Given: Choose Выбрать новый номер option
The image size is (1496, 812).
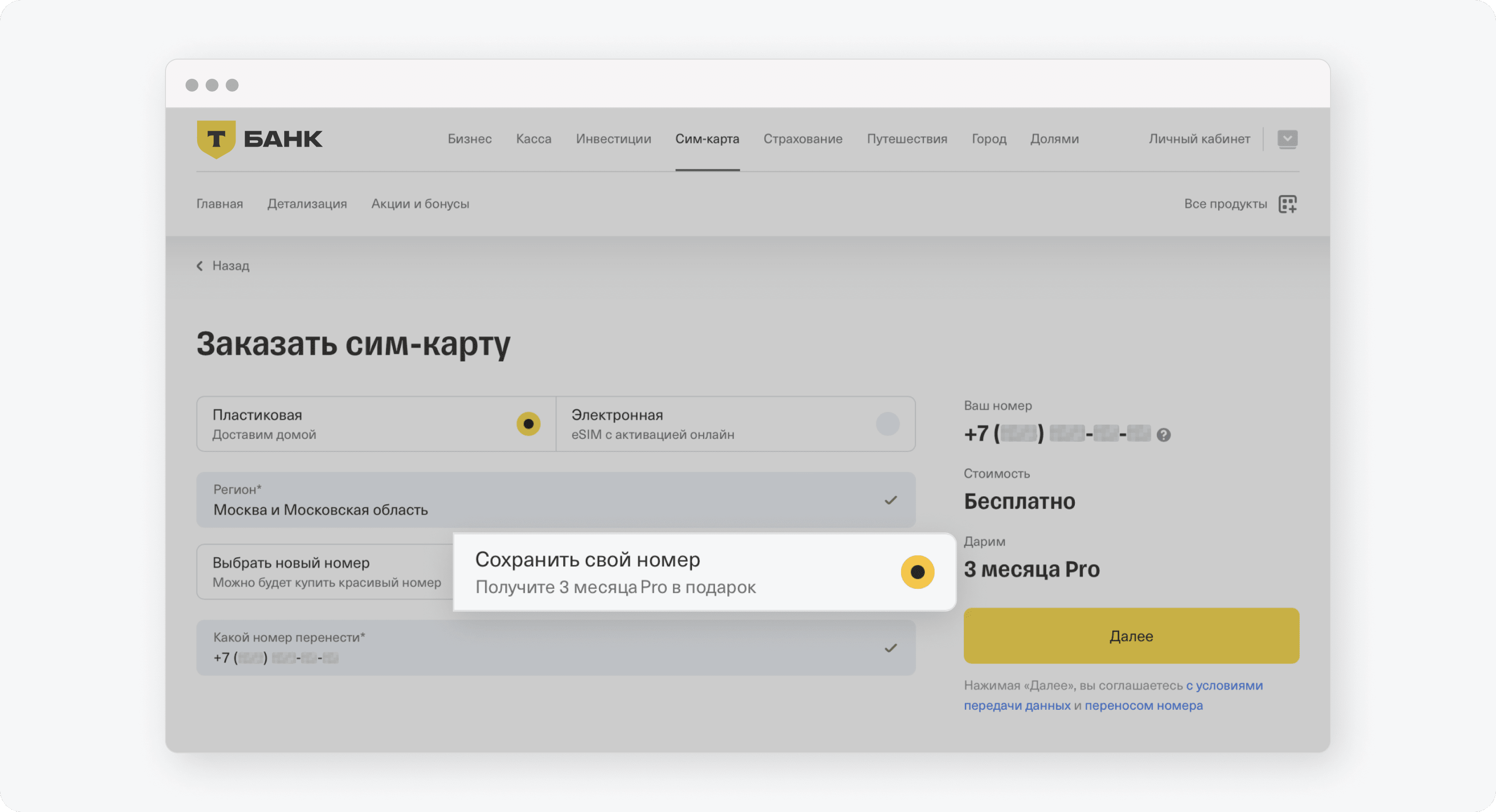Looking at the screenshot, I should click(x=325, y=571).
